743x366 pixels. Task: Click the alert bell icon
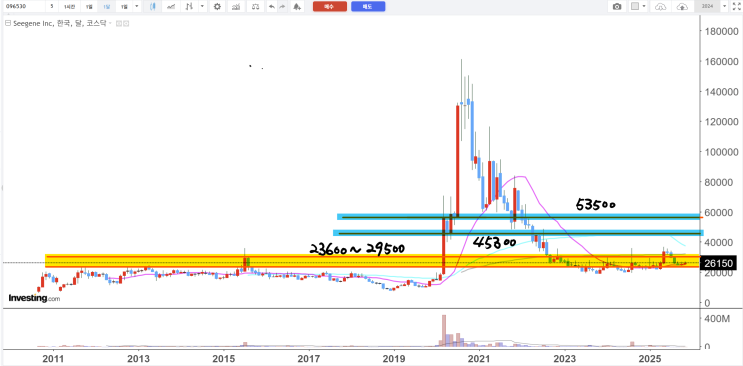tap(297, 7)
